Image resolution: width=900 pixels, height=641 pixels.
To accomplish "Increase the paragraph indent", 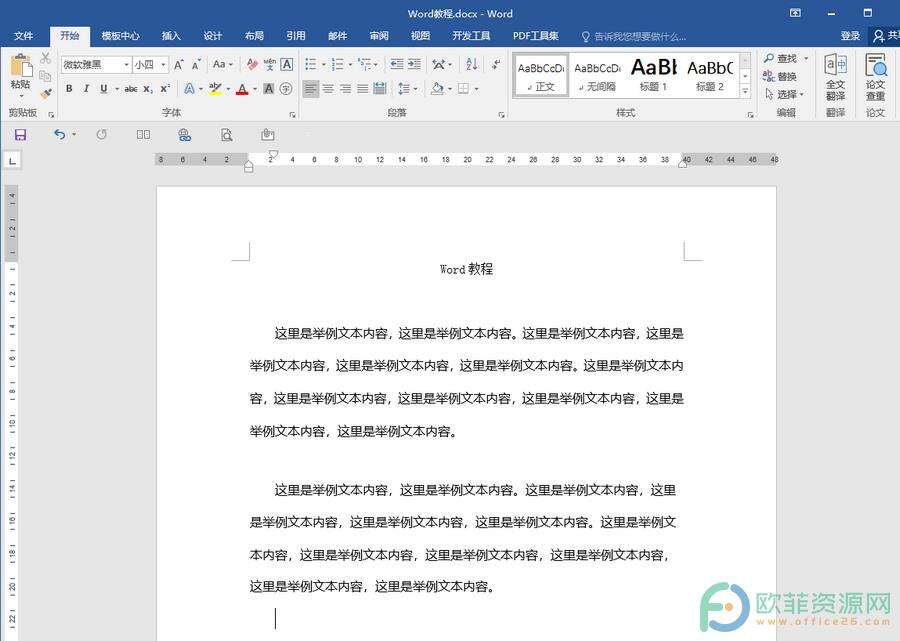I will point(414,64).
